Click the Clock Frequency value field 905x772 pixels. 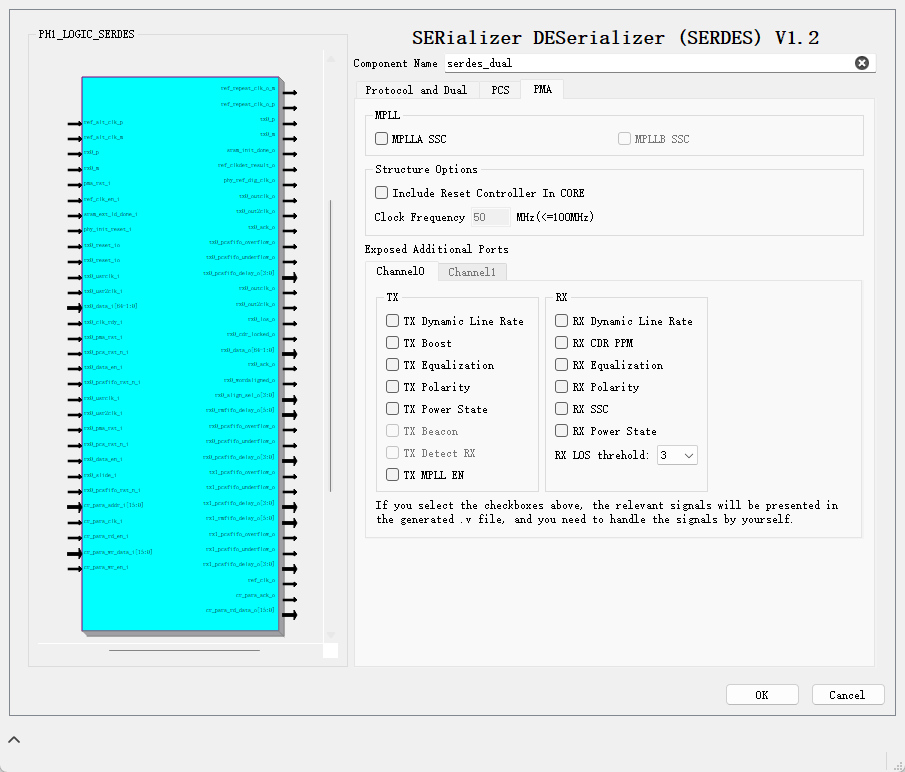click(491, 217)
